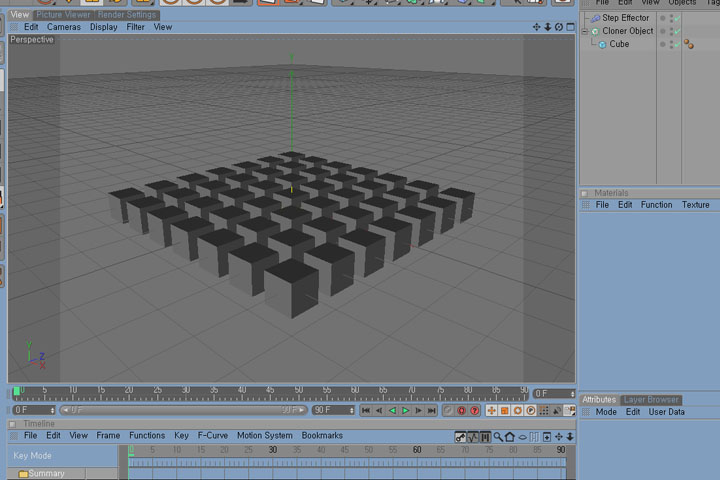This screenshot has height=480, width=720.
Task: Open viewport Filter menu
Action: coord(135,27)
